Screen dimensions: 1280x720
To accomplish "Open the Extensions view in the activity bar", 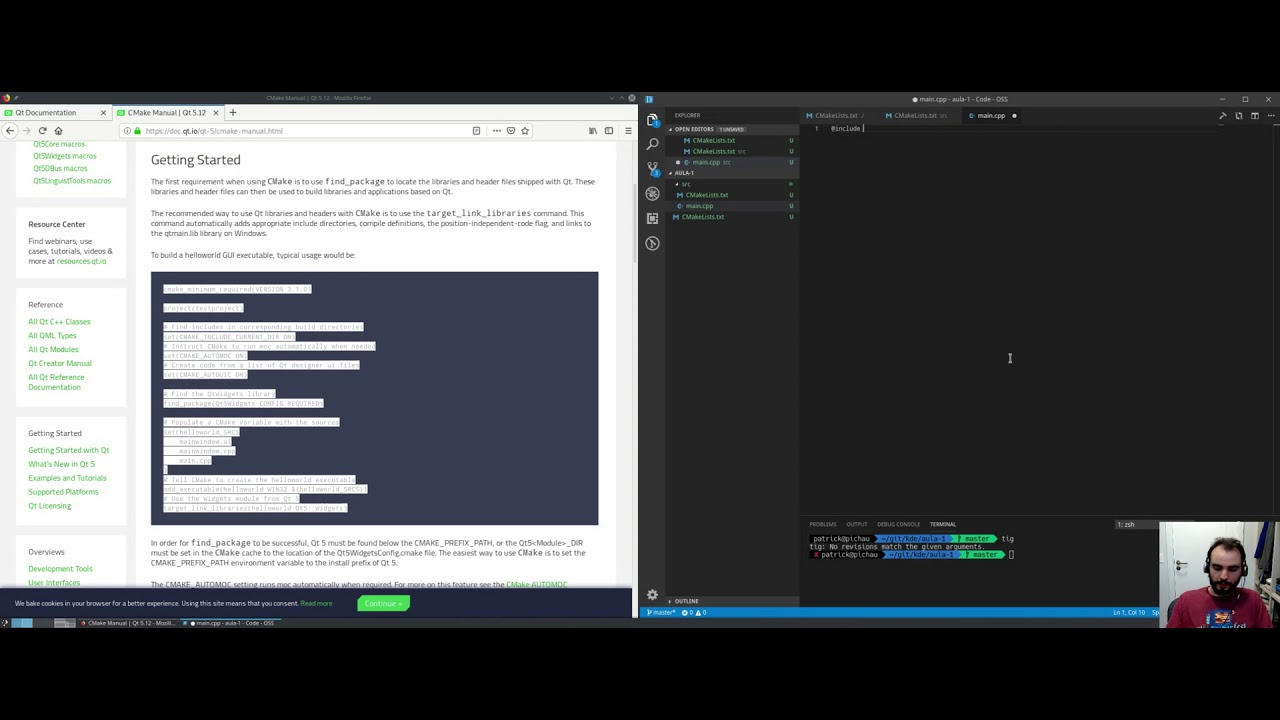I will tap(652, 217).
